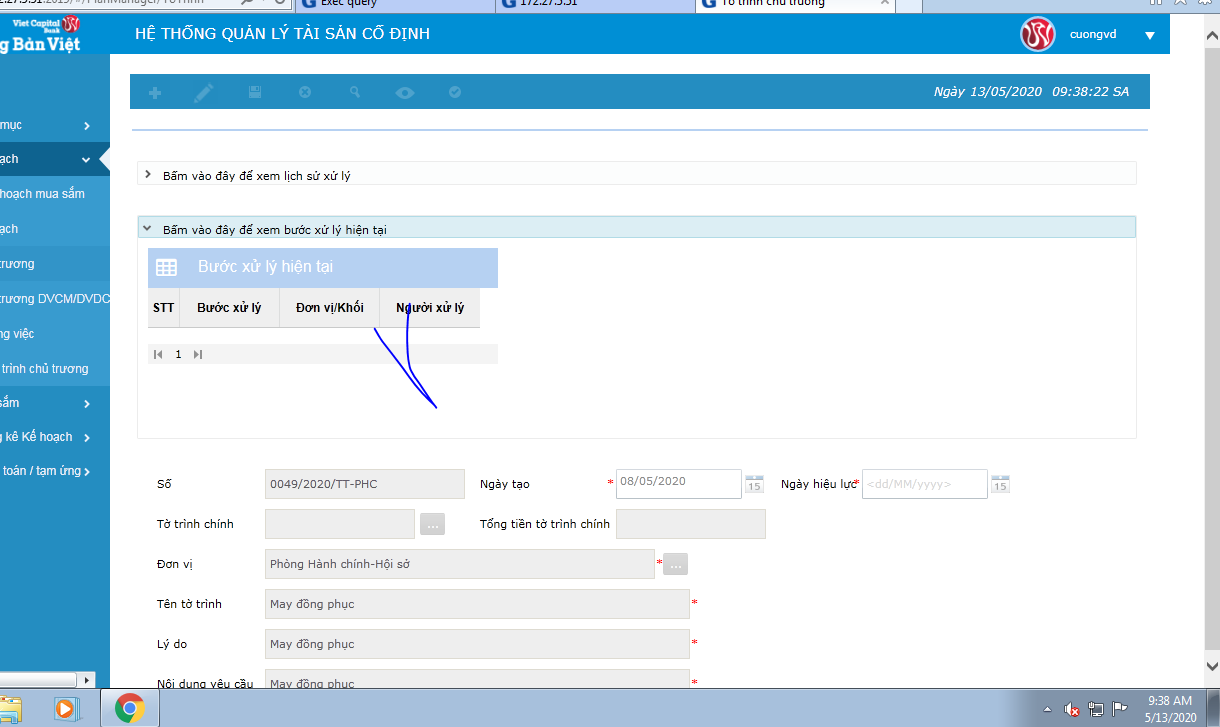Click the taskbar clock 9:38 AM

click(1169, 701)
